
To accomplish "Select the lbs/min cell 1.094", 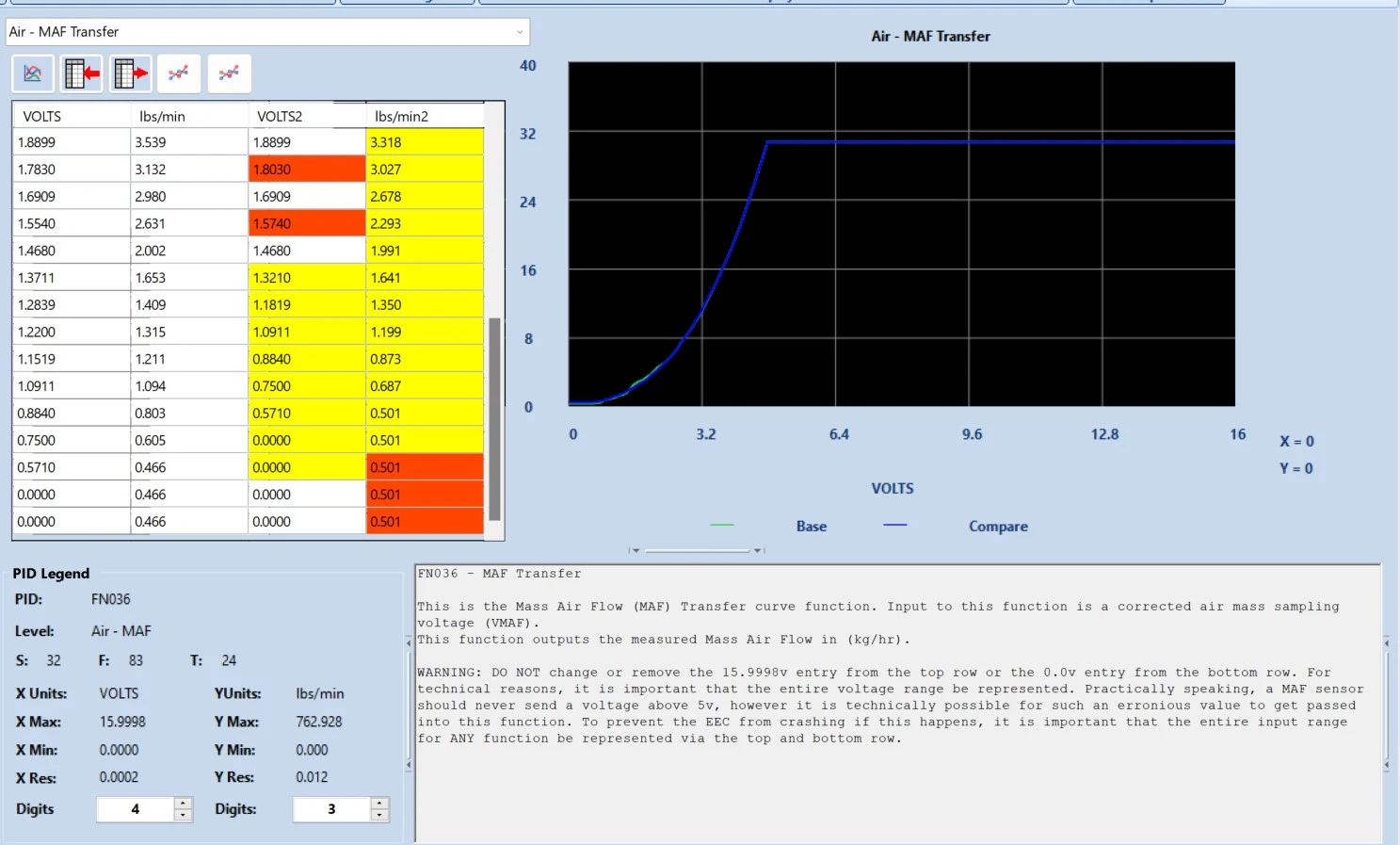I will 189,386.
